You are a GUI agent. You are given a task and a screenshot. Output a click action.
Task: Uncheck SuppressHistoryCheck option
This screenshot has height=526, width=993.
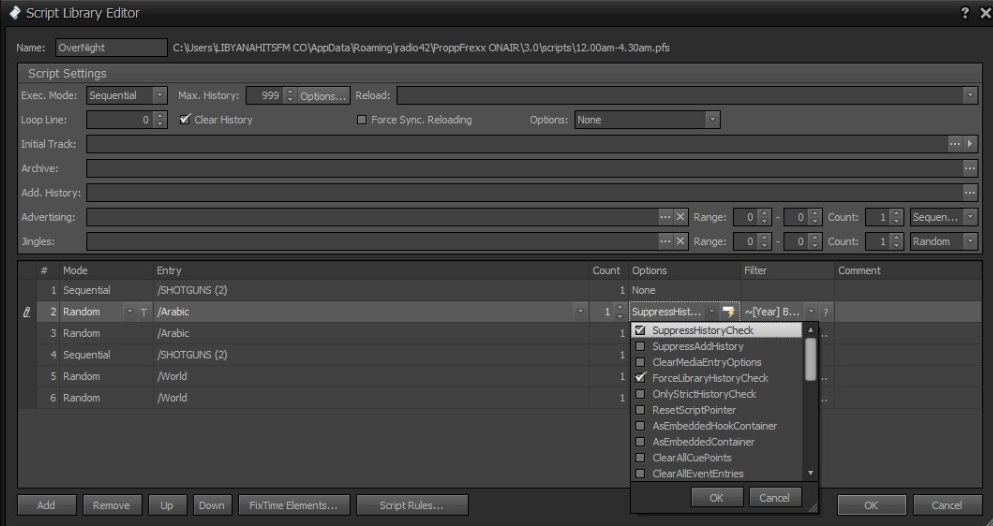640,330
